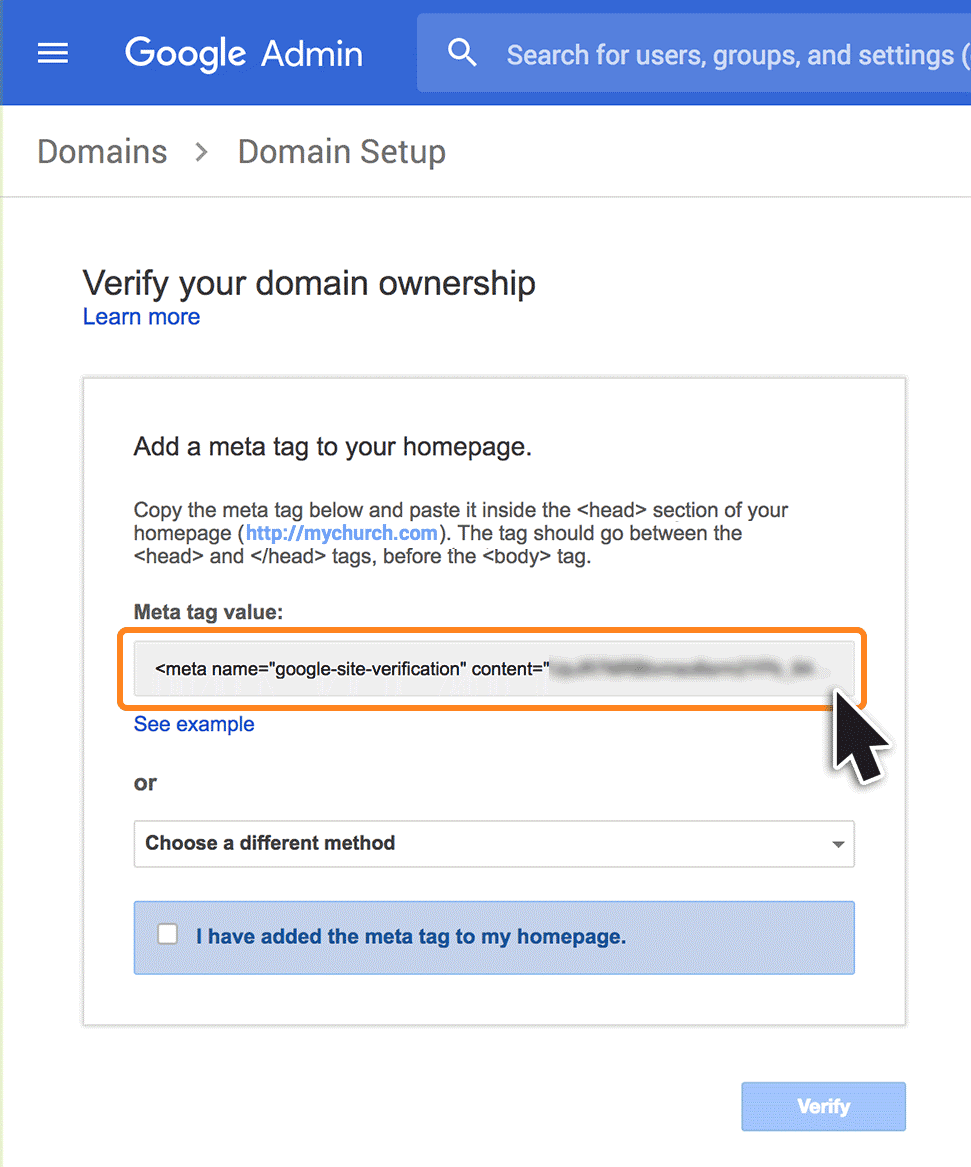
Task: Open the main menu hamburger icon
Action: pos(53,53)
